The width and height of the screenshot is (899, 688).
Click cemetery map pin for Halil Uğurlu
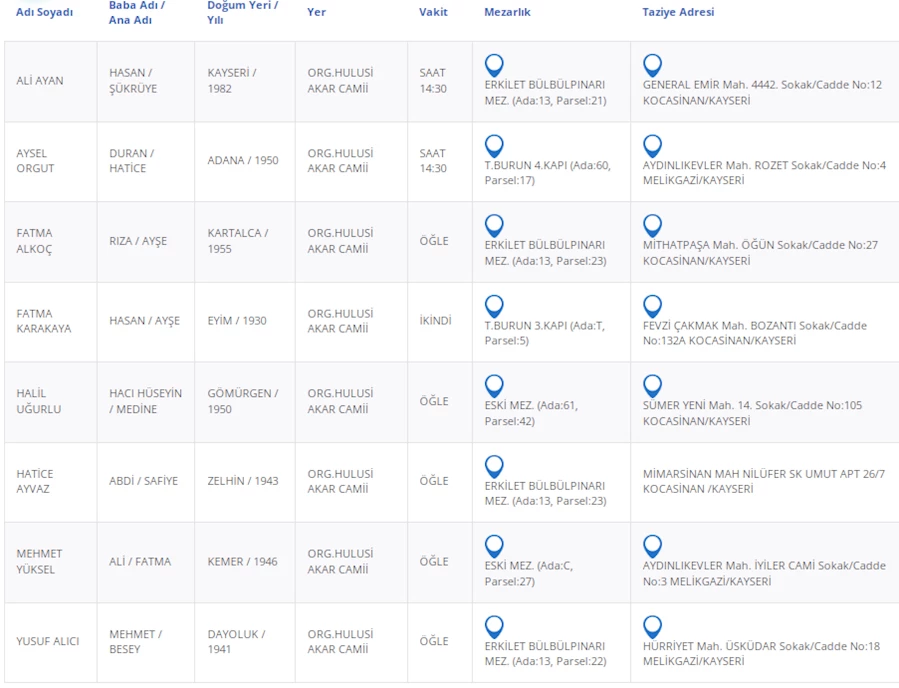(x=494, y=385)
